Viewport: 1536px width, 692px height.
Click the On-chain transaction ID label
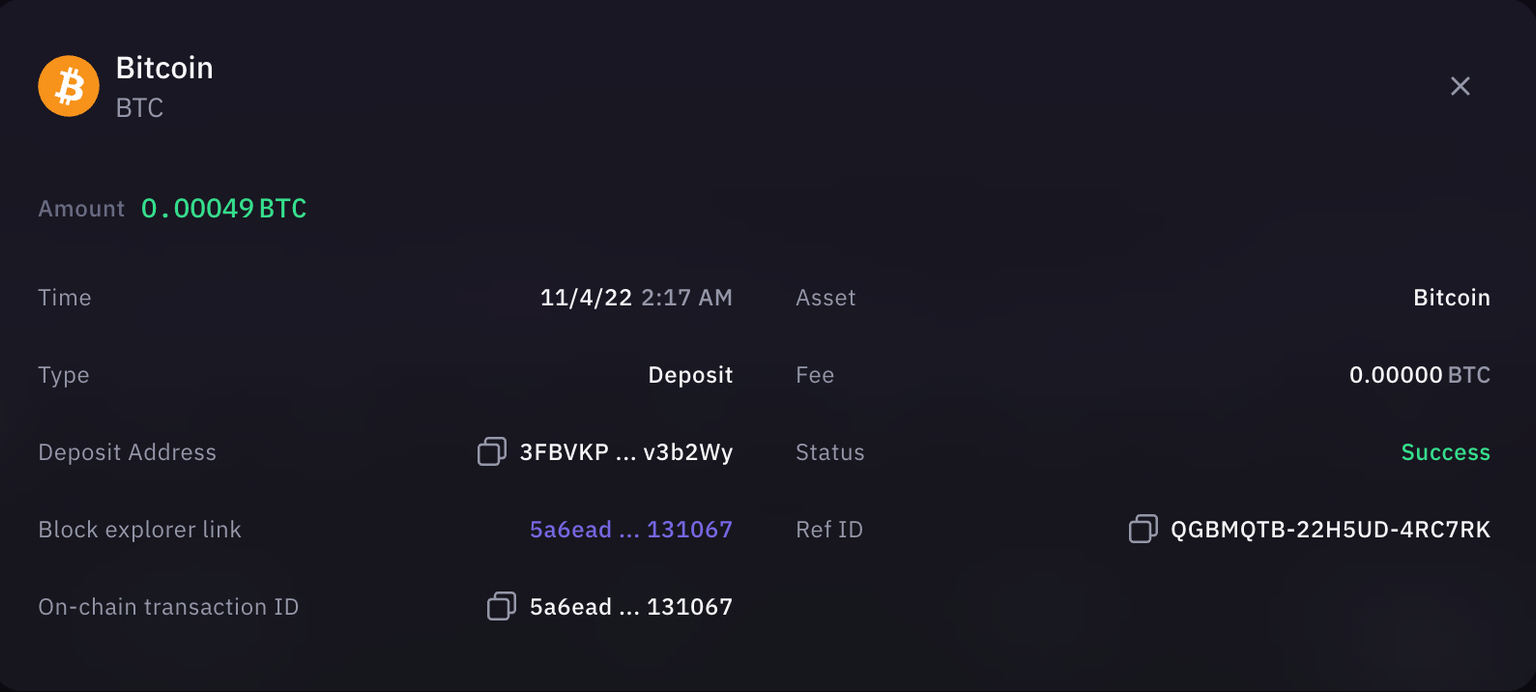(168, 606)
